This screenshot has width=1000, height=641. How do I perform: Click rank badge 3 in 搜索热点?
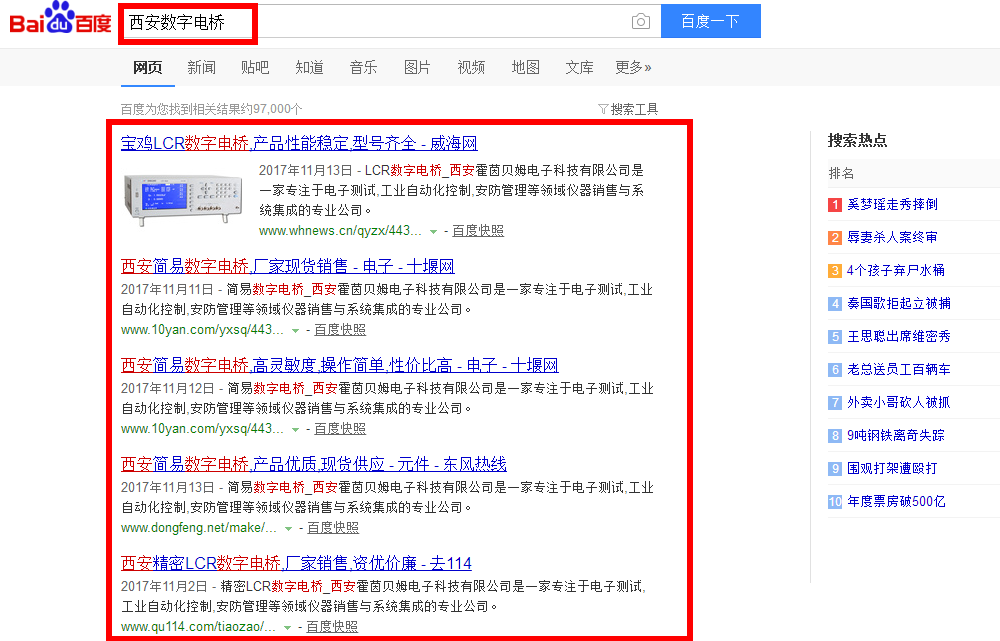[835, 271]
